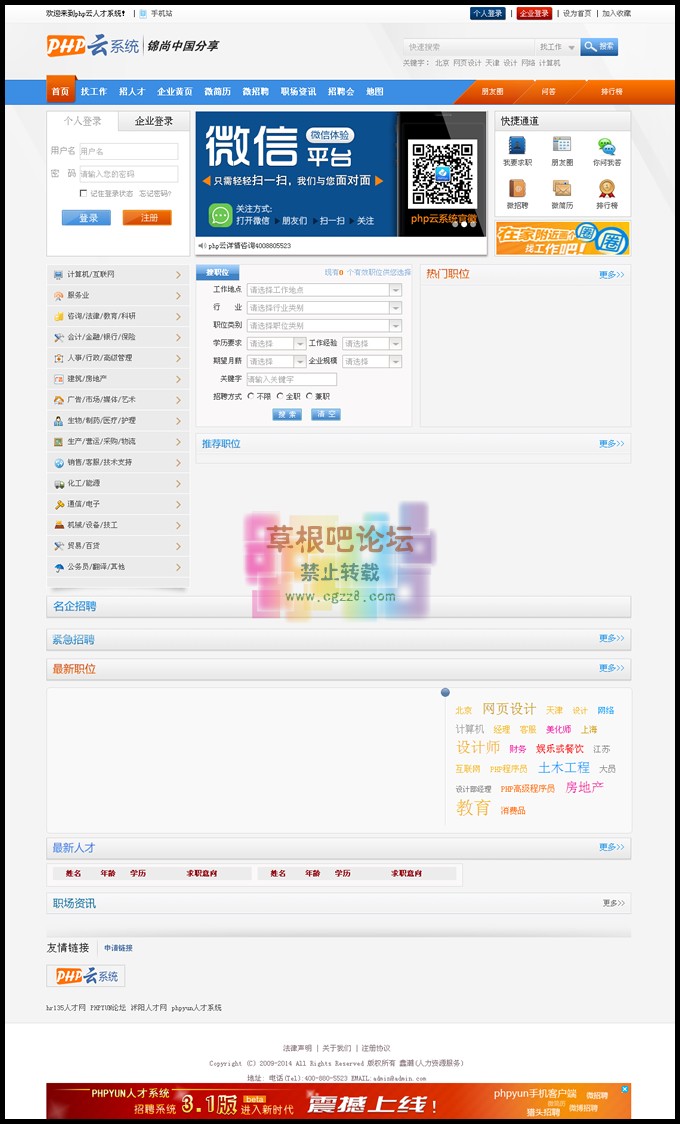The width and height of the screenshot is (680, 1124).
Task: Click the 销售/客服/技术支持 category icon
Action: point(58,462)
